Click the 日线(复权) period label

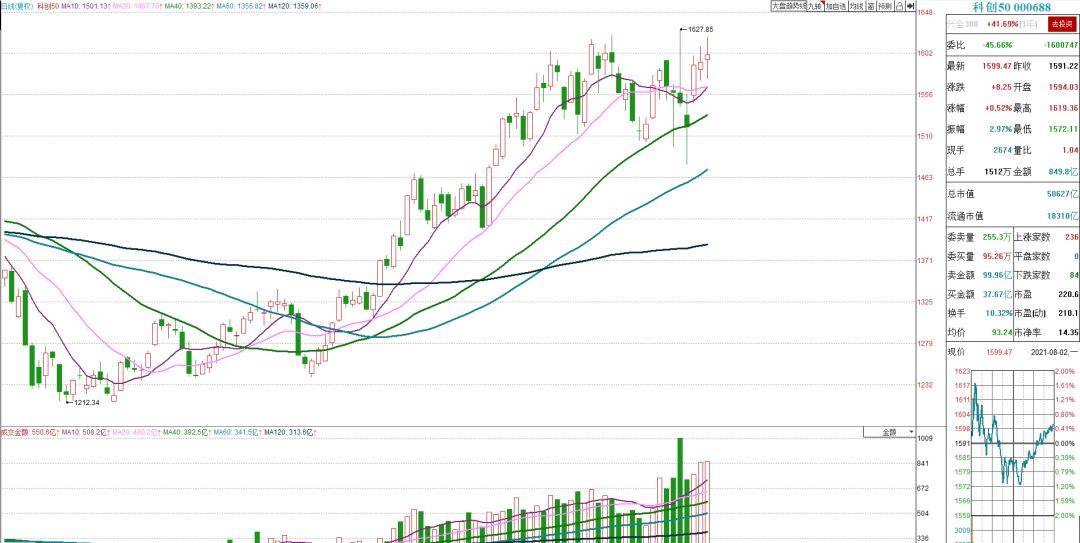[16, 6]
